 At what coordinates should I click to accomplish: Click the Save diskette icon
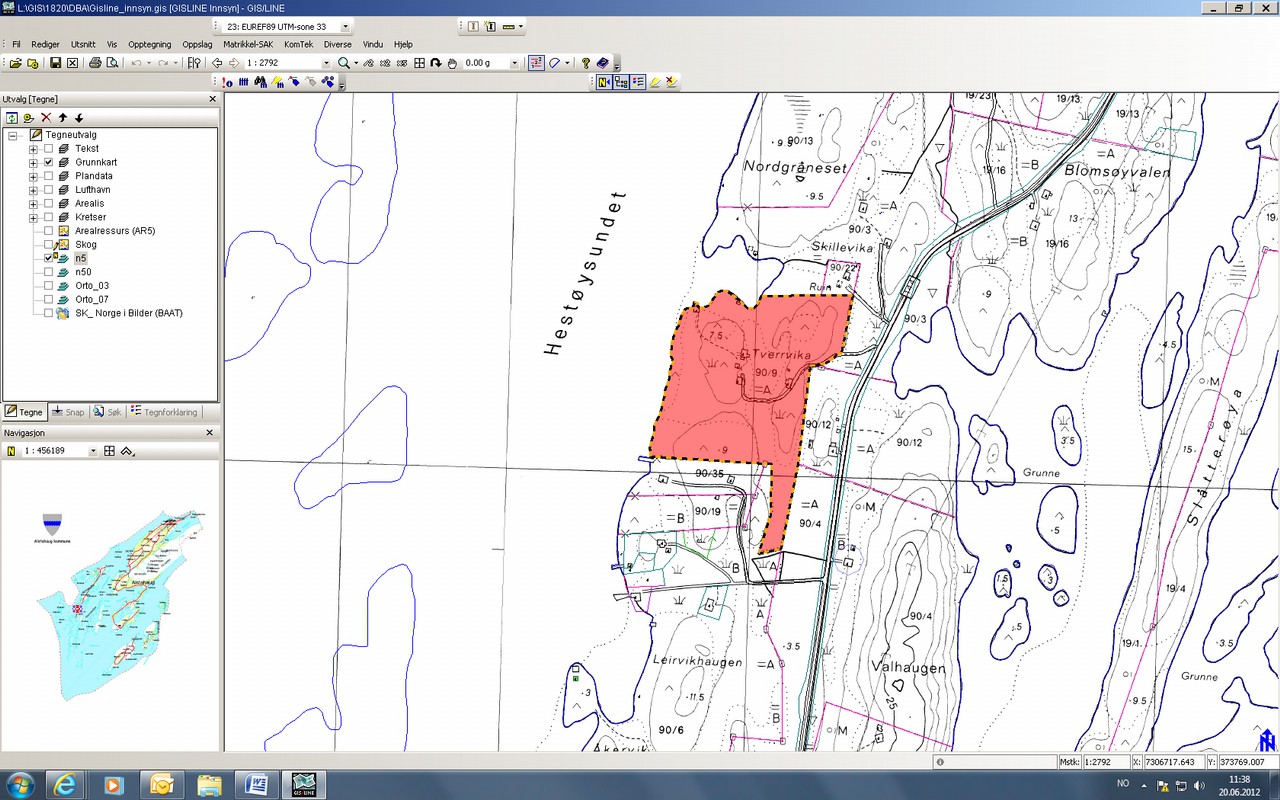(55, 63)
